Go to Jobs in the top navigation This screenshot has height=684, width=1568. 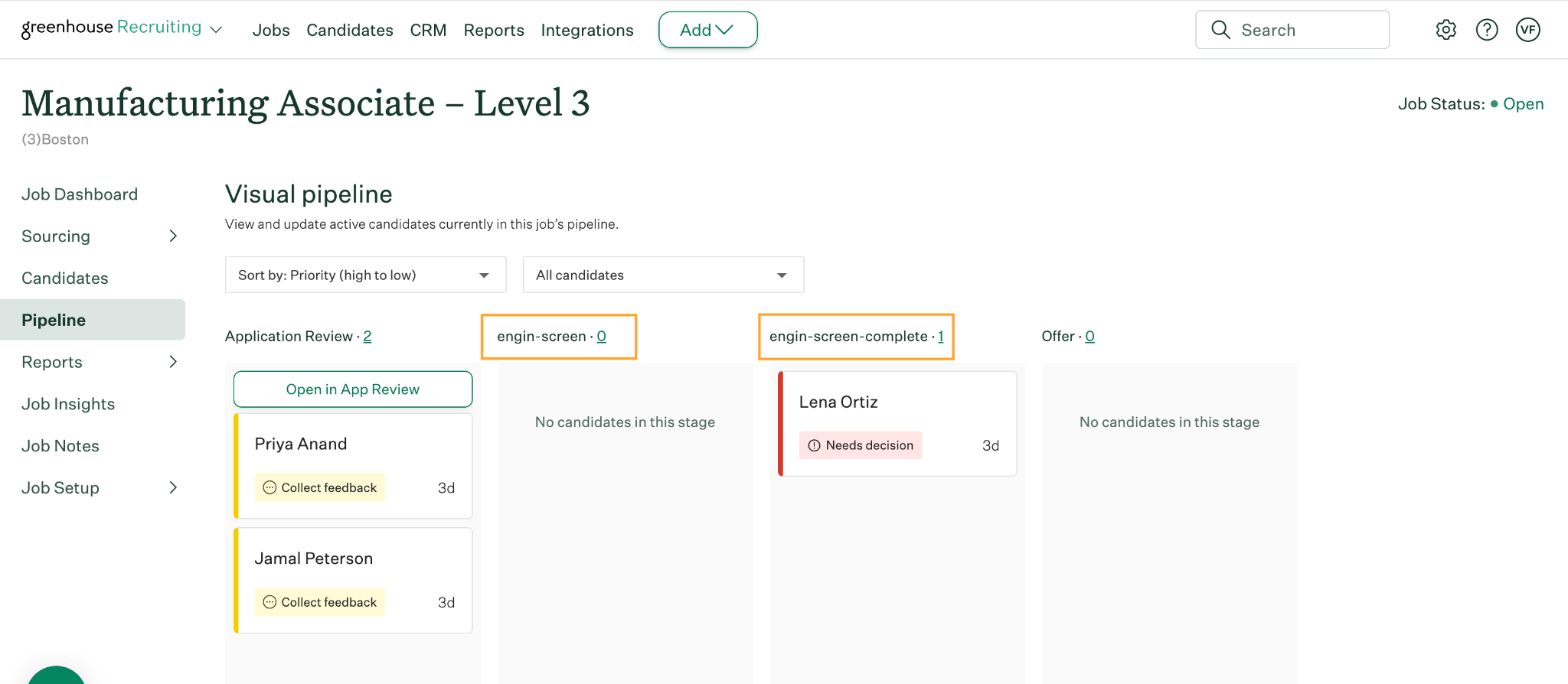(x=271, y=30)
